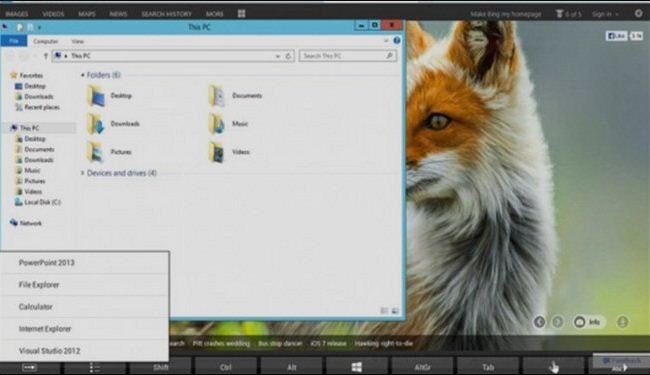Viewport: 650px width, 375px height.
Task: Open the Sign in dropdown on Bing
Action: [605, 14]
